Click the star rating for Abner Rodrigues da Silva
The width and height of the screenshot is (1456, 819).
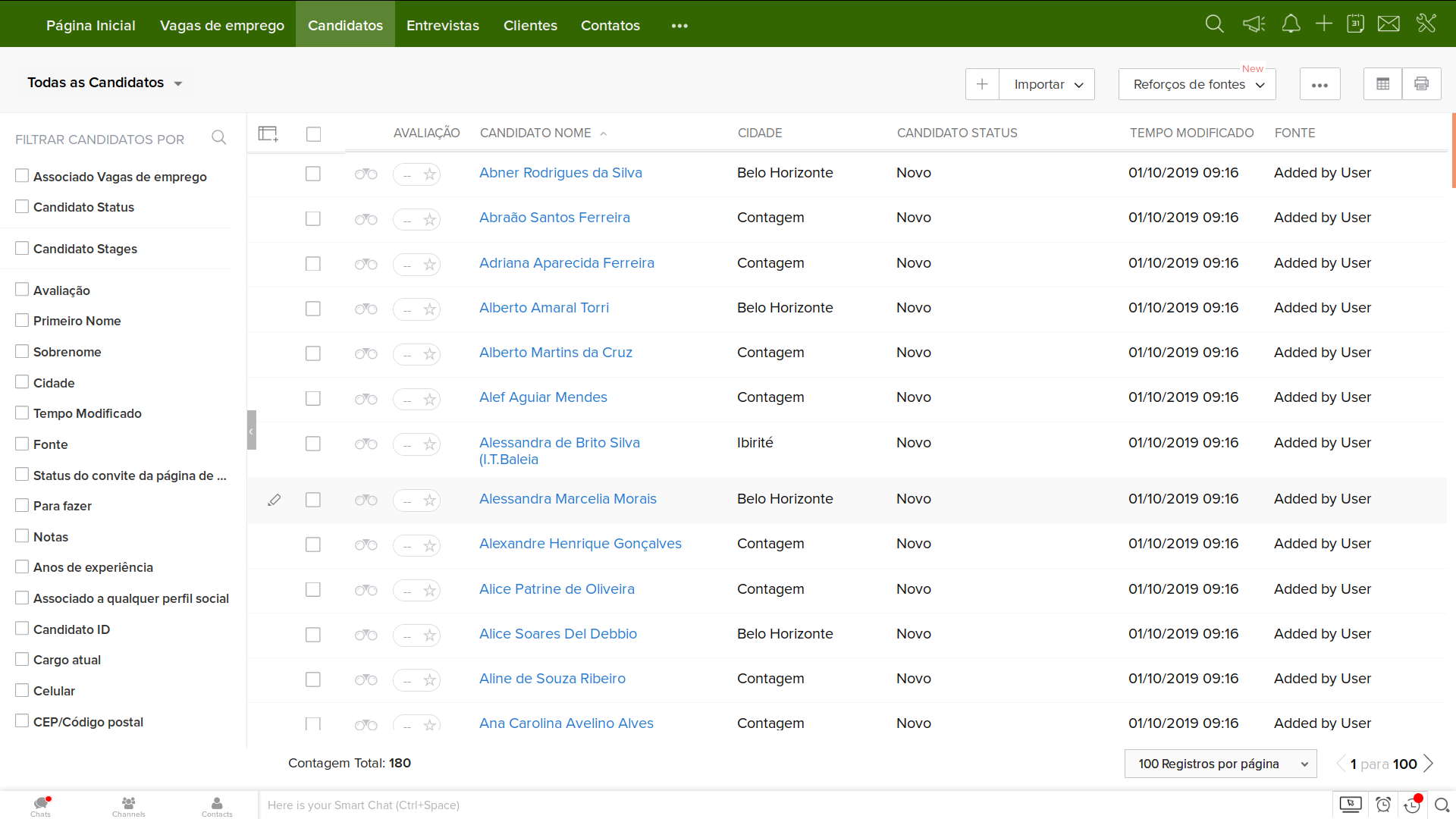click(x=430, y=174)
